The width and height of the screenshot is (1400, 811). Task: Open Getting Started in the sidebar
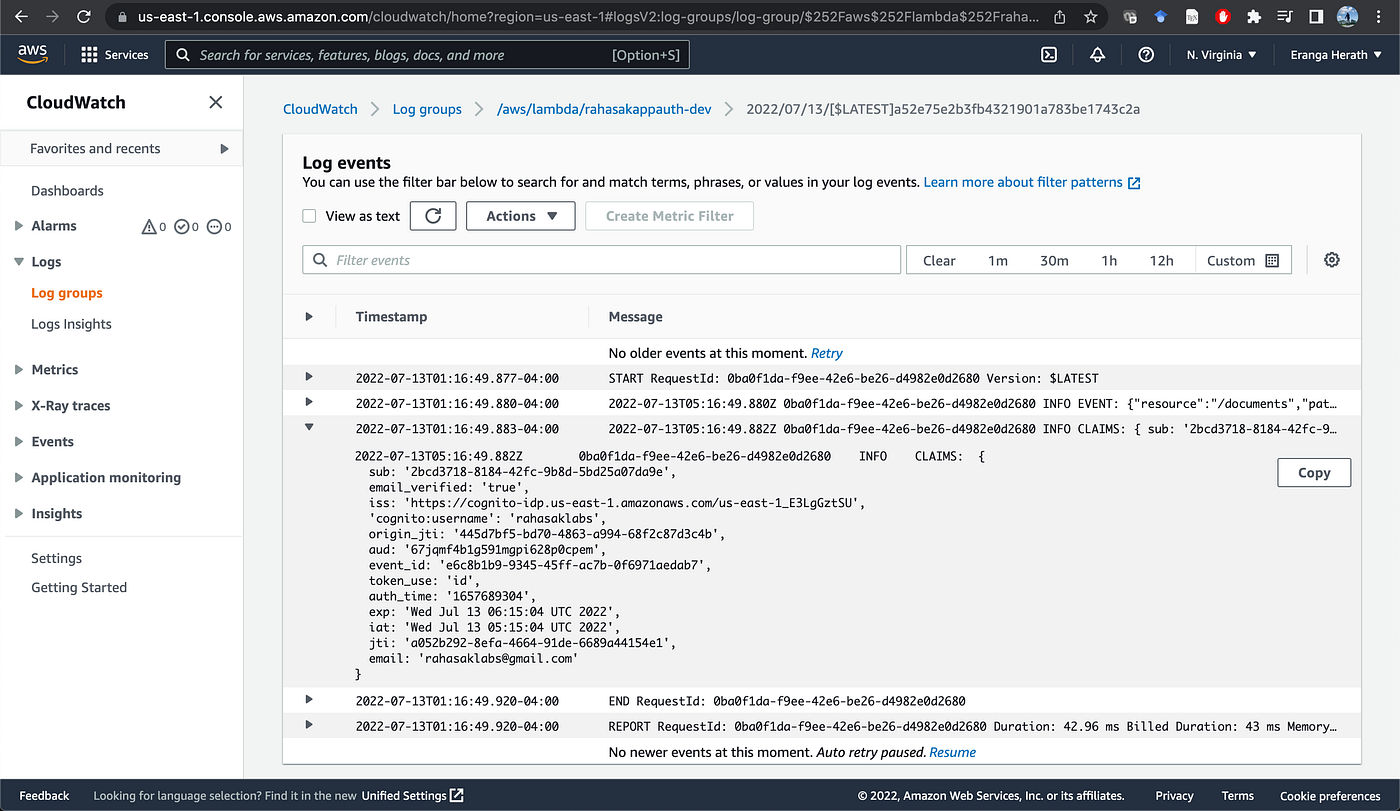(x=79, y=587)
